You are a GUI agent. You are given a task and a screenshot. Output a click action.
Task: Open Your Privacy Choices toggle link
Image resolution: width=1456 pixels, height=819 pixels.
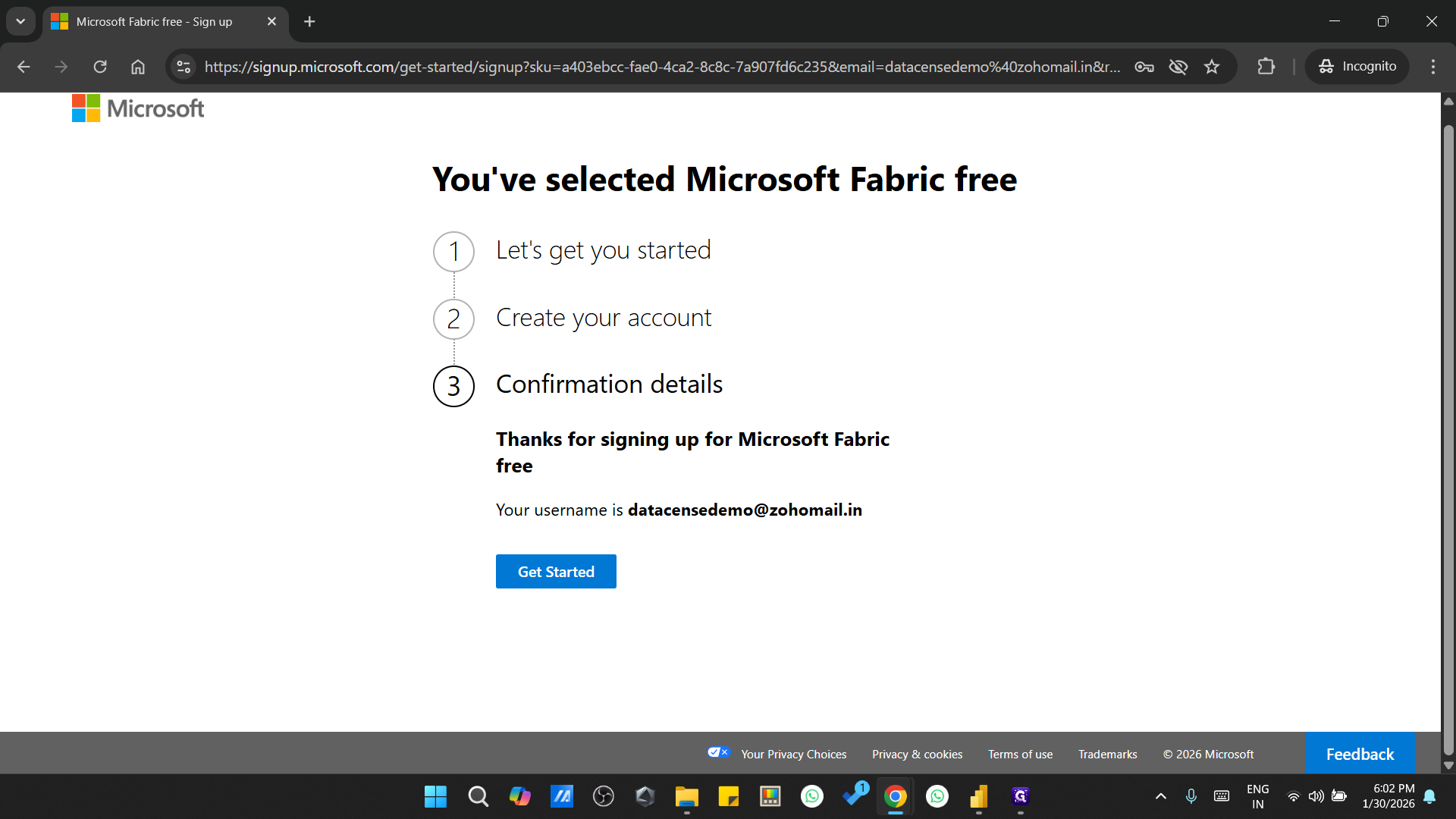click(x=793, y=754)
